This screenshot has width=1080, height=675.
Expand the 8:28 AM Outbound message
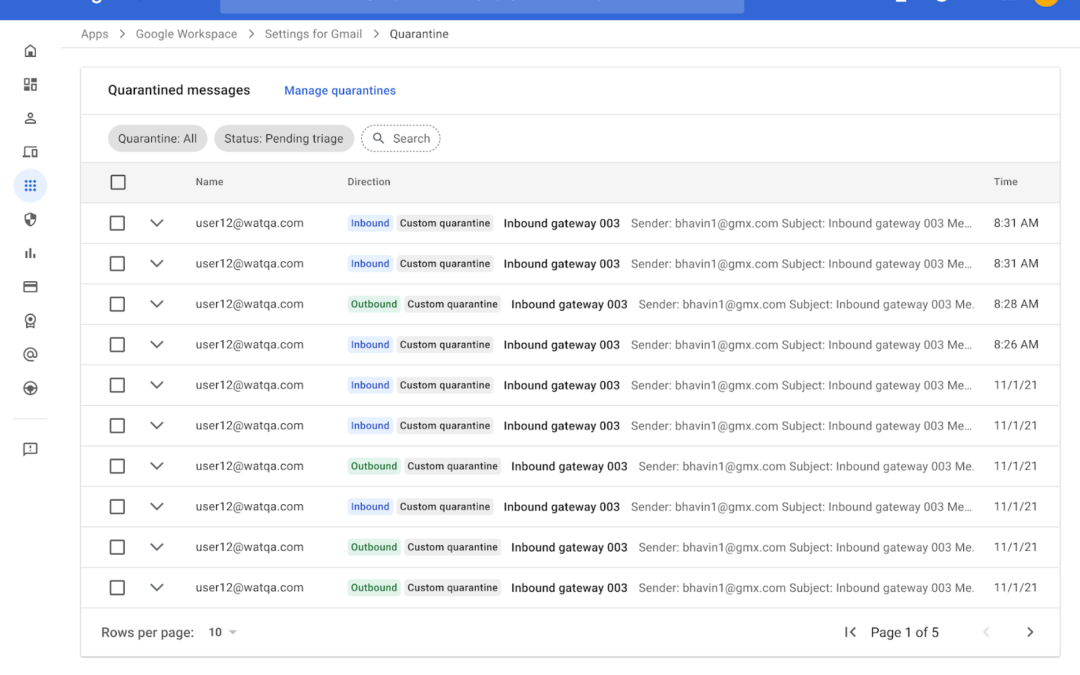tap(157, 304)
